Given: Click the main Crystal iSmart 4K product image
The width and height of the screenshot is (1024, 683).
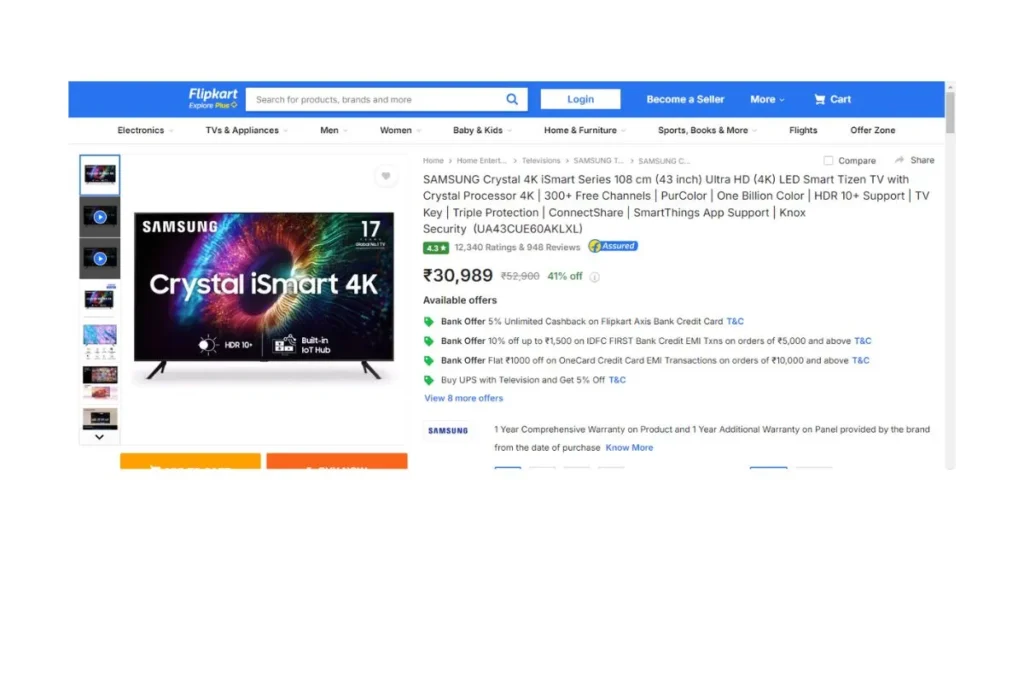Looking at the screenshot, I should pos(264,295).
